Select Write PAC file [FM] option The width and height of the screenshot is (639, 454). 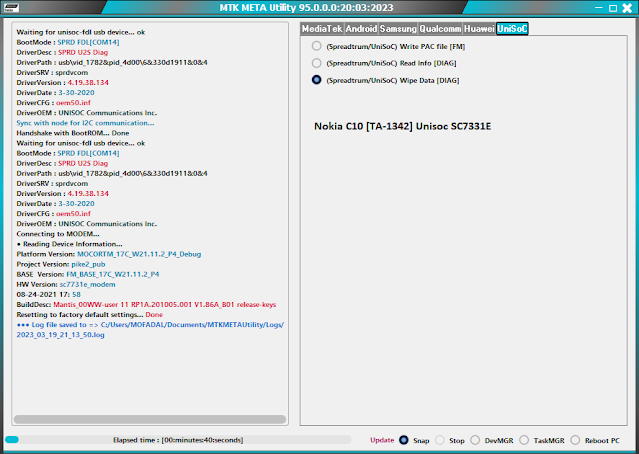316,46
